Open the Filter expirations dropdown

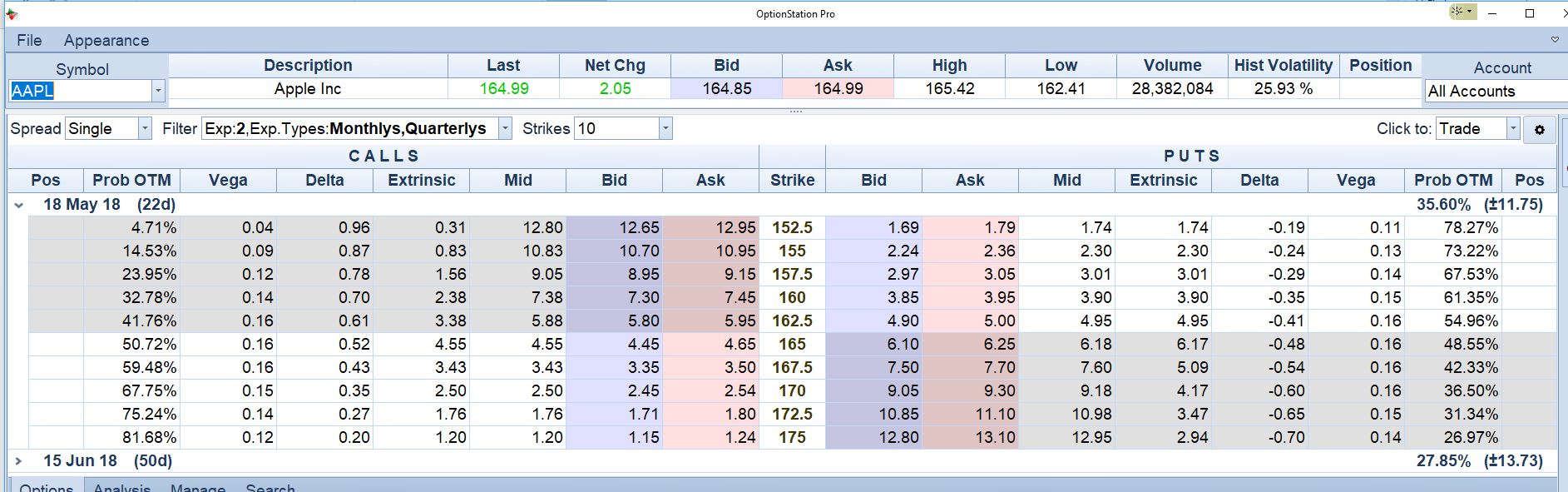504,129
